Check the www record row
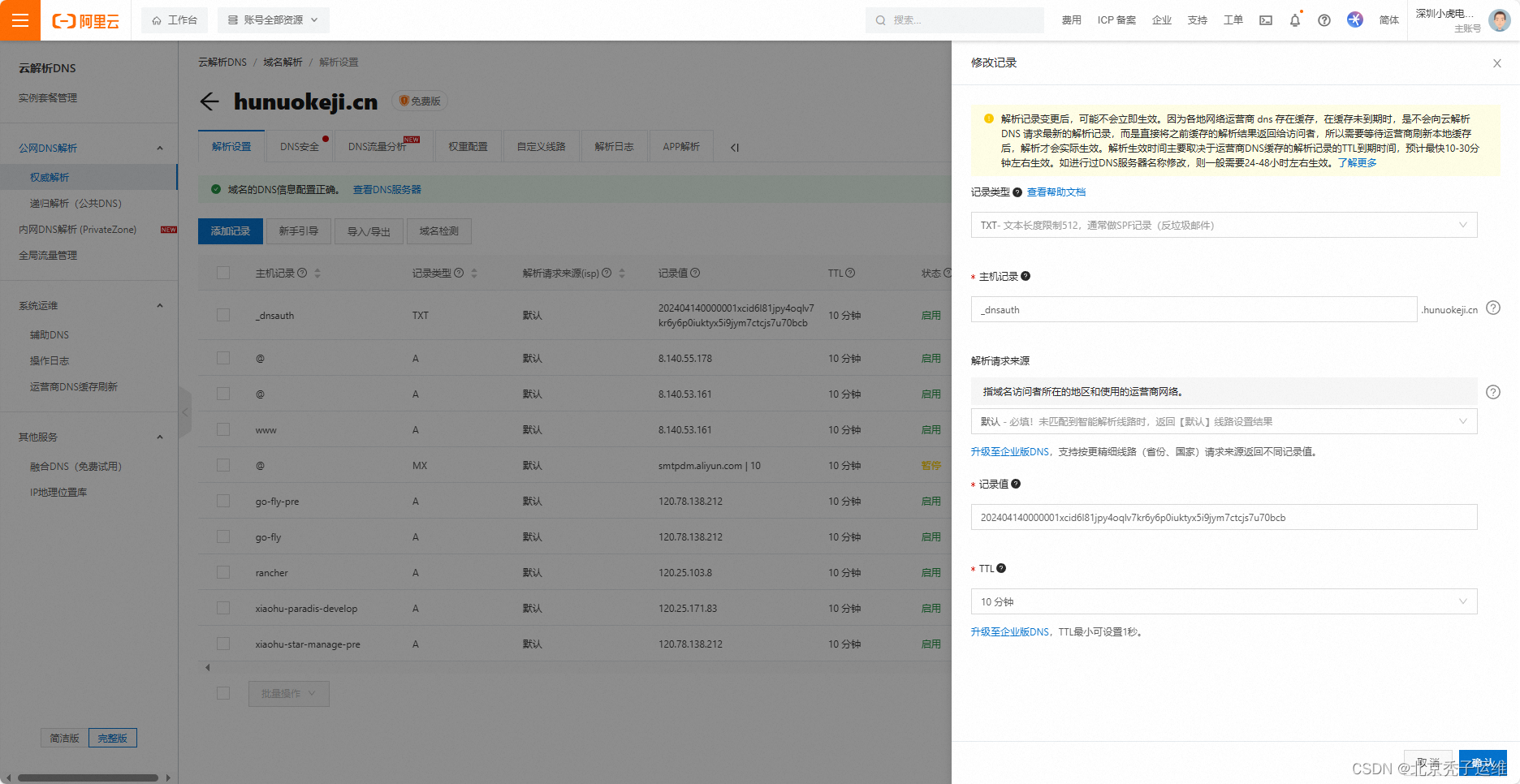Viewport: 1520px width, 784px height. 223,429
